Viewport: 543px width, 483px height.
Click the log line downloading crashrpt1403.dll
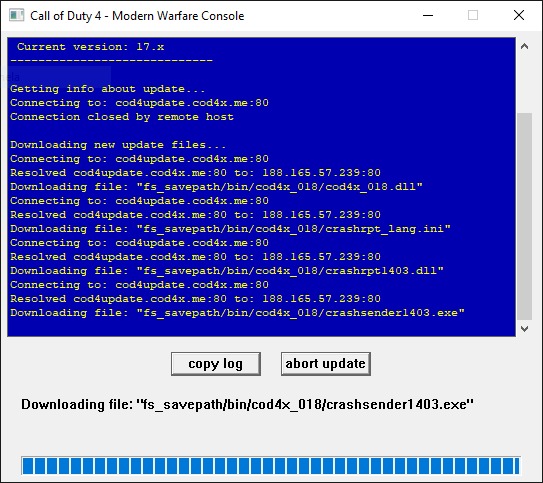pyautogui.click(x=227, y=271)
